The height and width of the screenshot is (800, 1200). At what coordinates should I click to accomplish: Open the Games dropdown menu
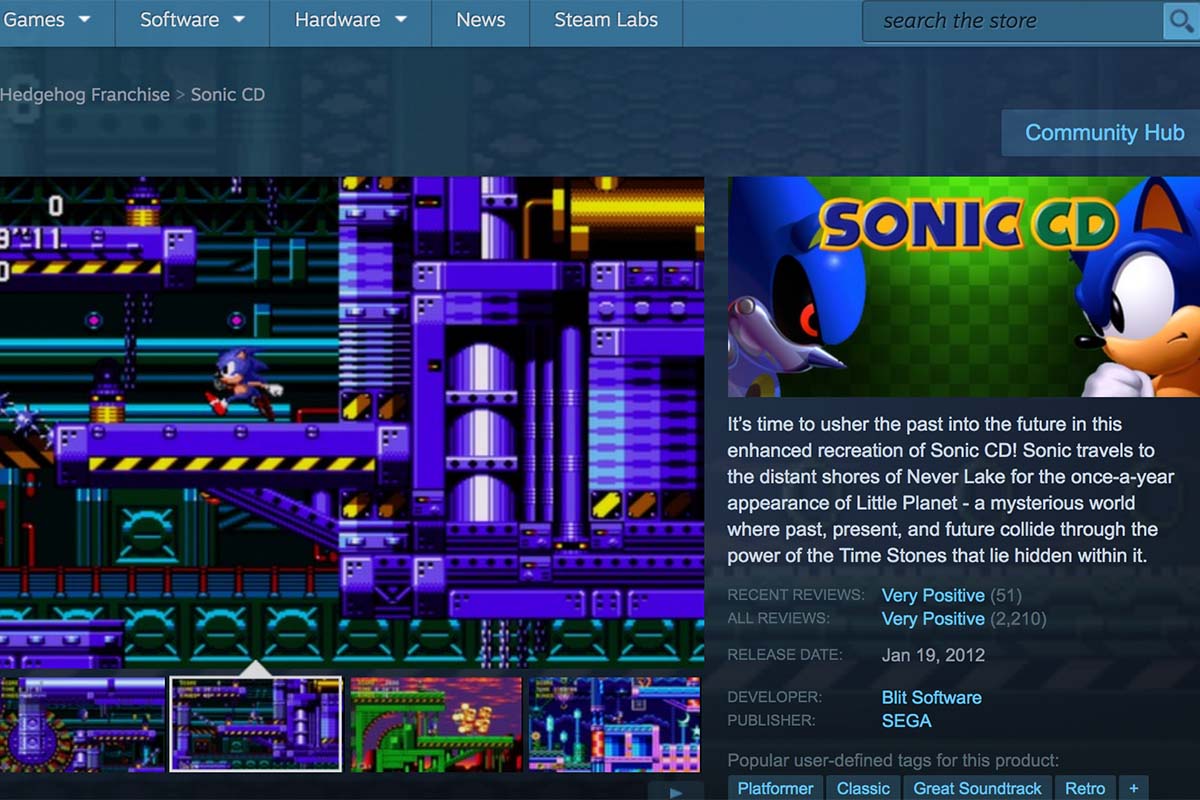(x=45, y=20)
